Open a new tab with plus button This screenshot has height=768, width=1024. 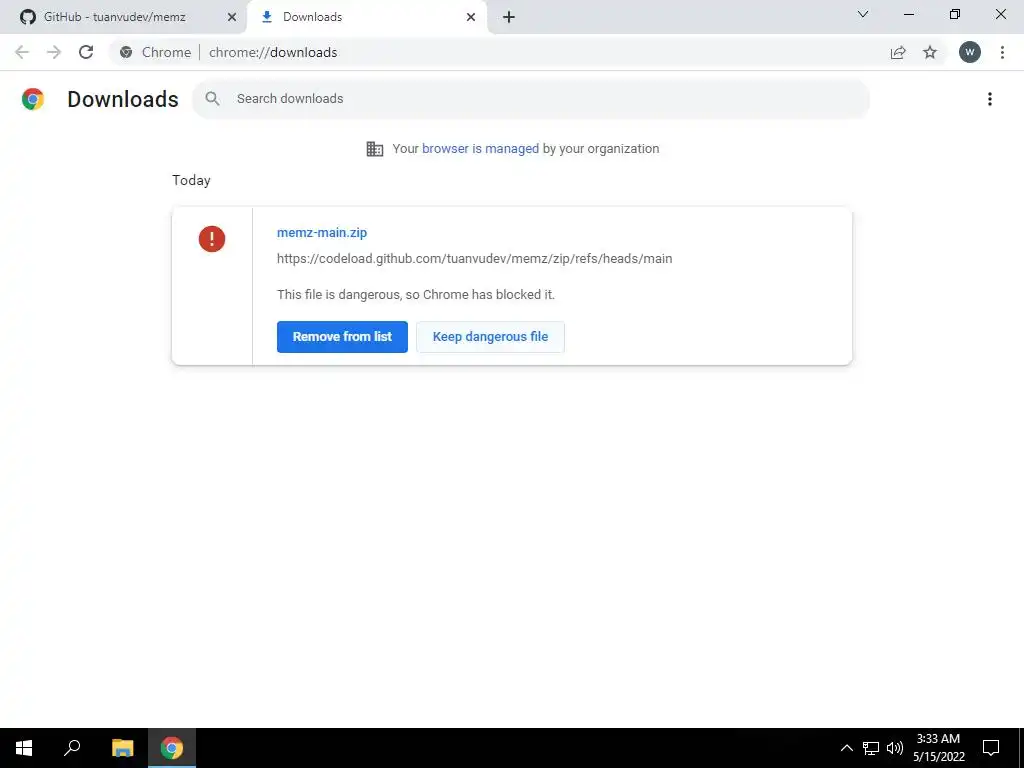tap(509, 17)
